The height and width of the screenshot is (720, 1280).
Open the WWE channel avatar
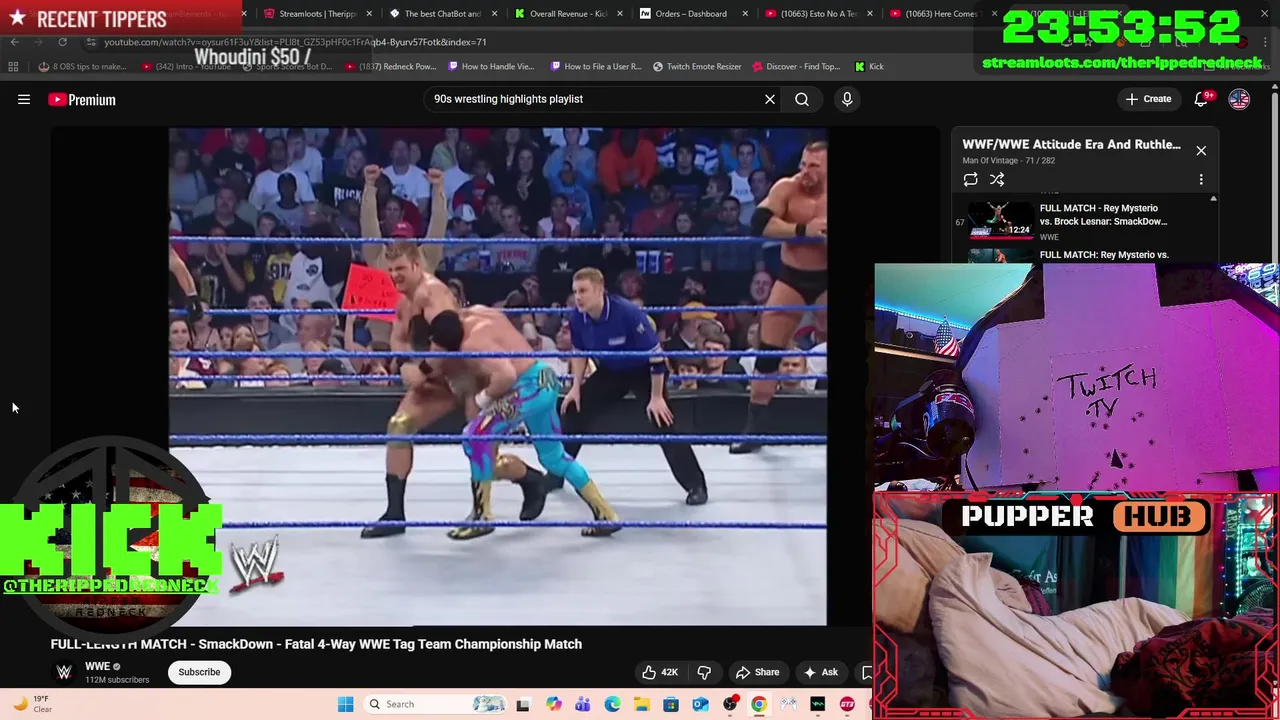(64, 672)
